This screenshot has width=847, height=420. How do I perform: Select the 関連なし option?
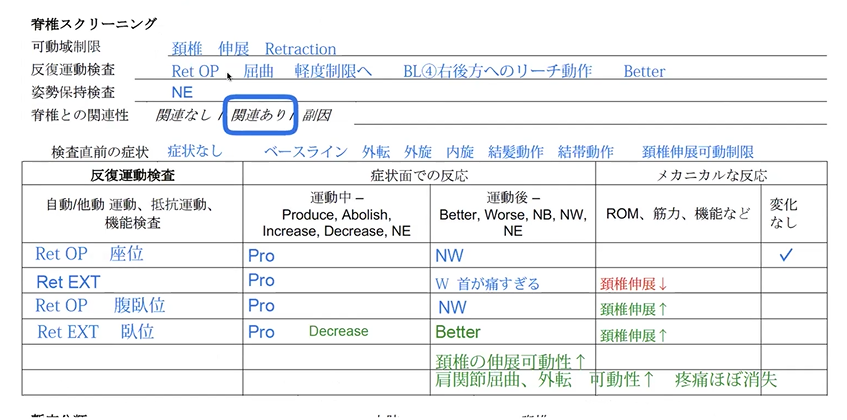183,116
